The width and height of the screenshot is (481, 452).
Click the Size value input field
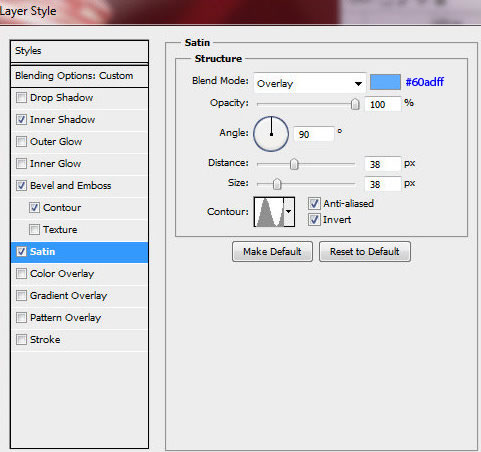point(382,184)
